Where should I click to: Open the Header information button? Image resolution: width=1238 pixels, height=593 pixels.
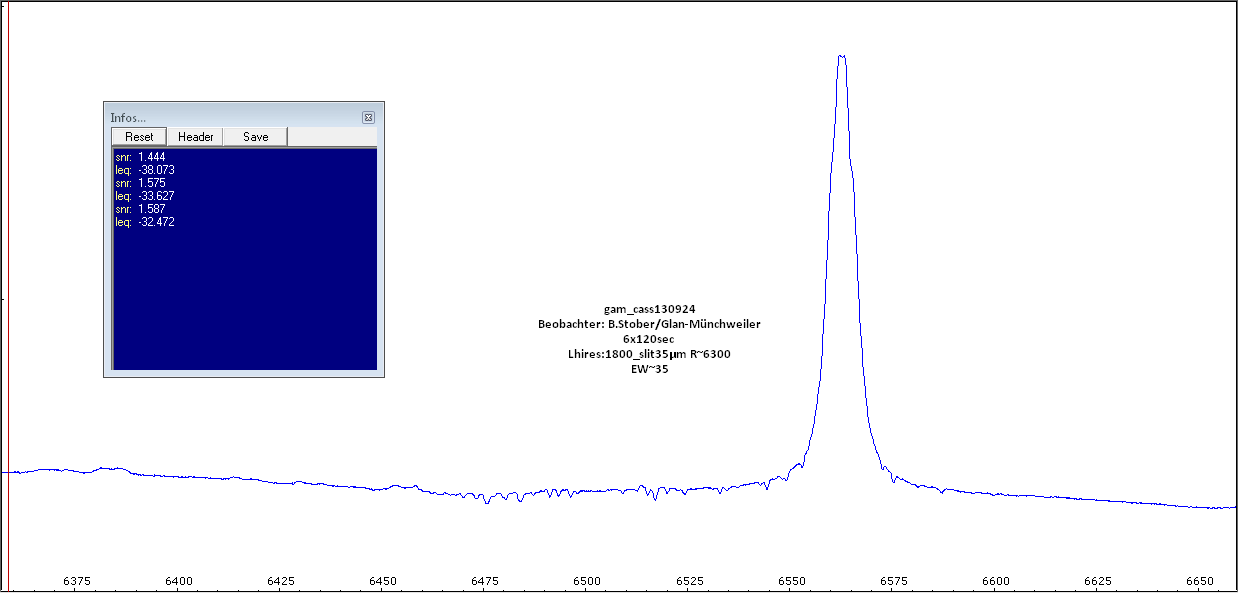point(195,137)
